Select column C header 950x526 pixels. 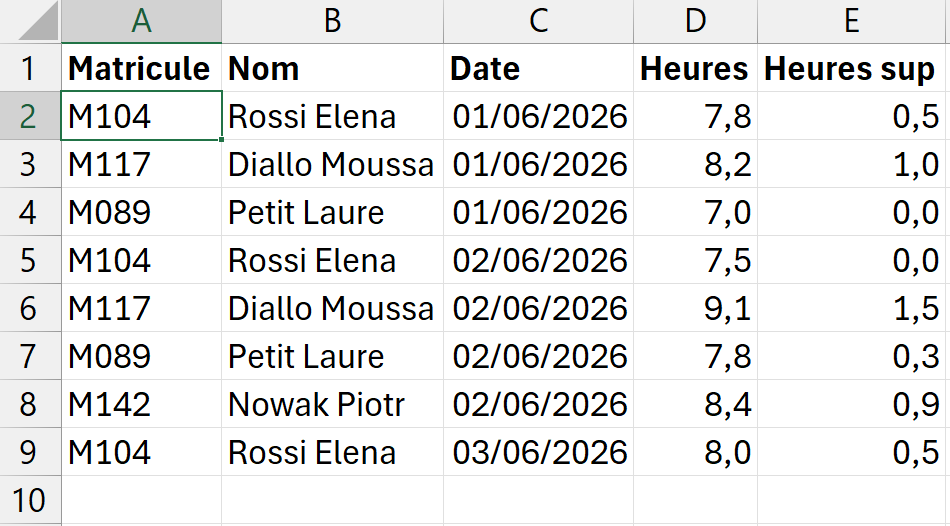pyautogui.click(x=539, y=21)
